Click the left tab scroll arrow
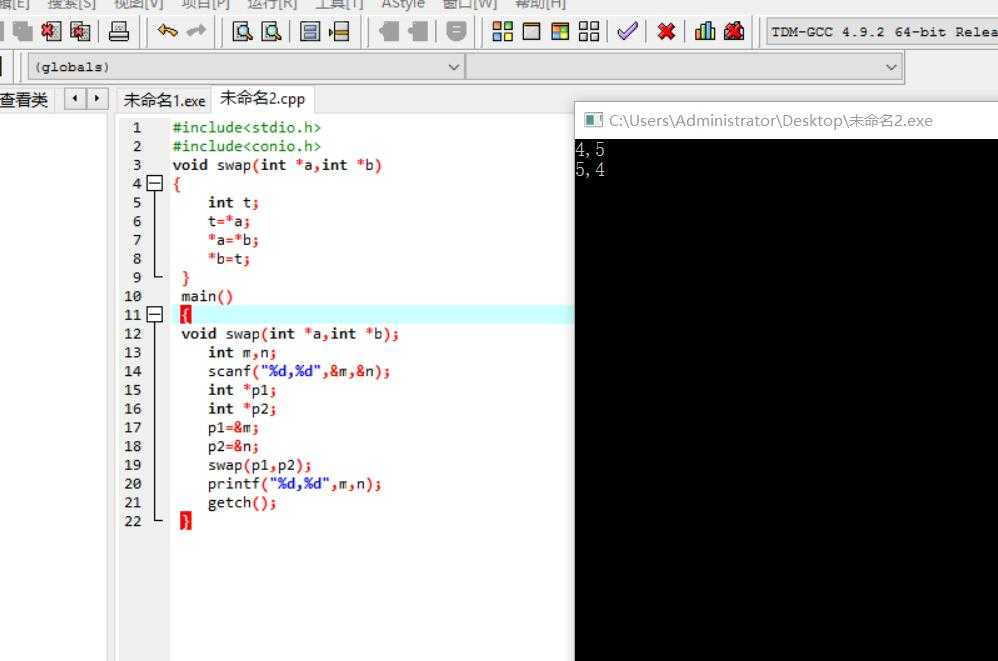Image resolution: width=998 pixels, height=661 pixels. 75,99
